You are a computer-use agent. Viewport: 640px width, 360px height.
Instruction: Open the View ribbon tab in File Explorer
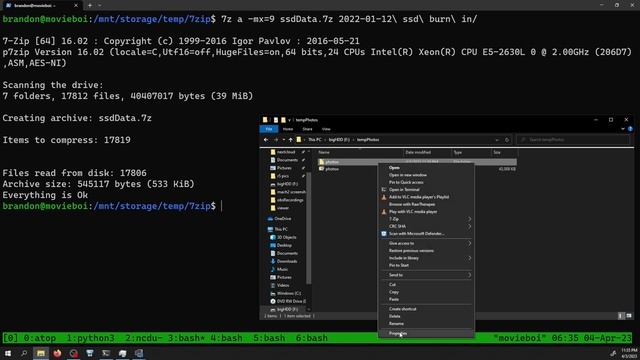point(326,129)
